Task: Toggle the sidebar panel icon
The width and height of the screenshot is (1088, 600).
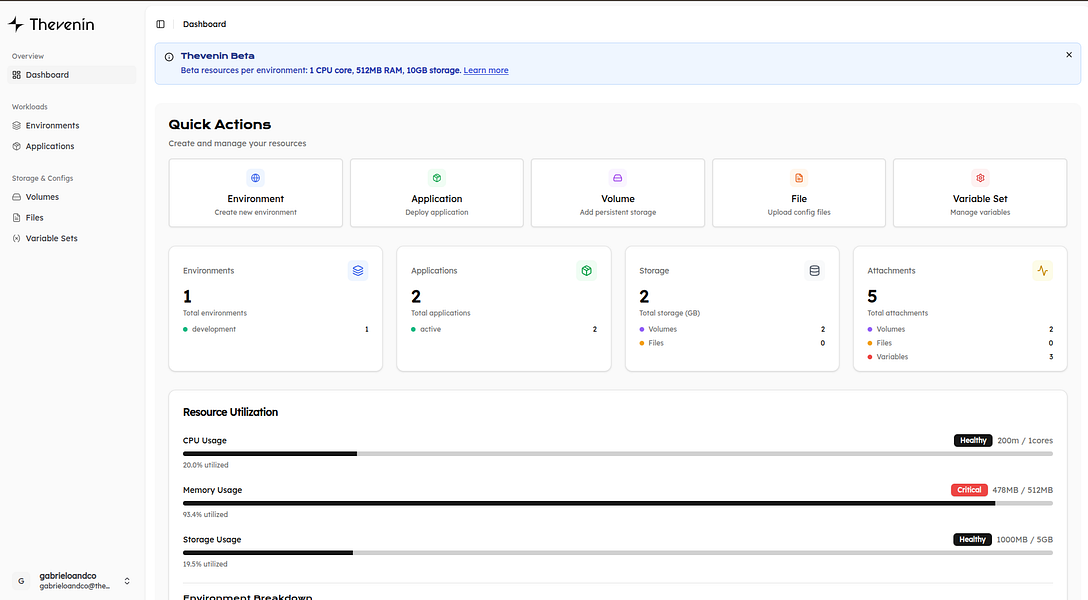Action: (x=160, y=24)
